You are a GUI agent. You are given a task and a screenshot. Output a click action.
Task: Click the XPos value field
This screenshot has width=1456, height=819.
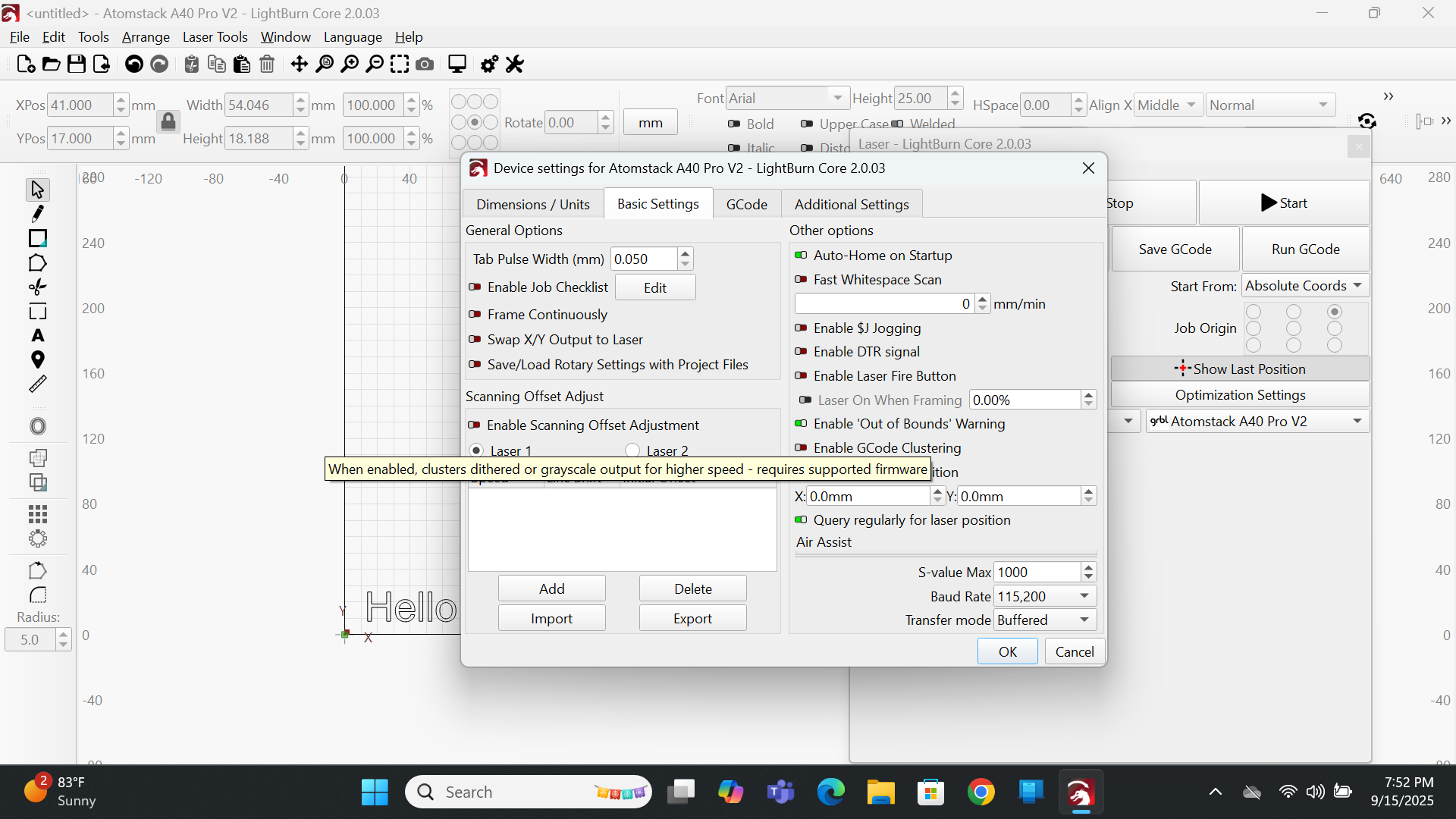click(x=80, y=105)
